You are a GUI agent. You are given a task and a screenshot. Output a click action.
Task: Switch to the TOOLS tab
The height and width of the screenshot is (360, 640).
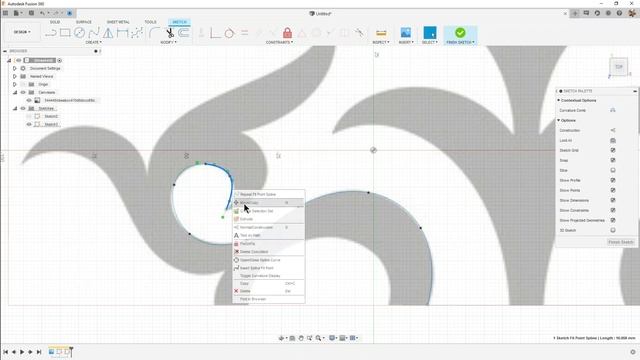150,22
